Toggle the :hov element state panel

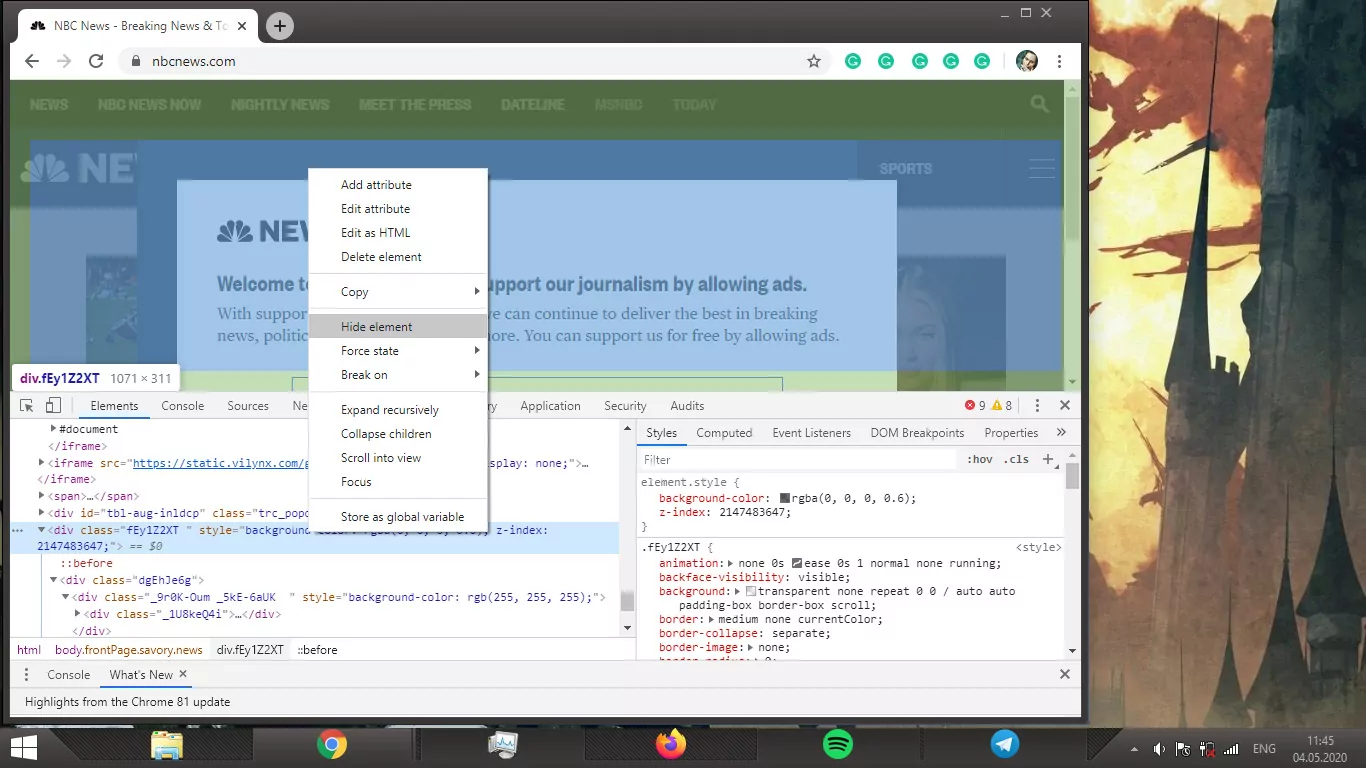tap(980, 460)
